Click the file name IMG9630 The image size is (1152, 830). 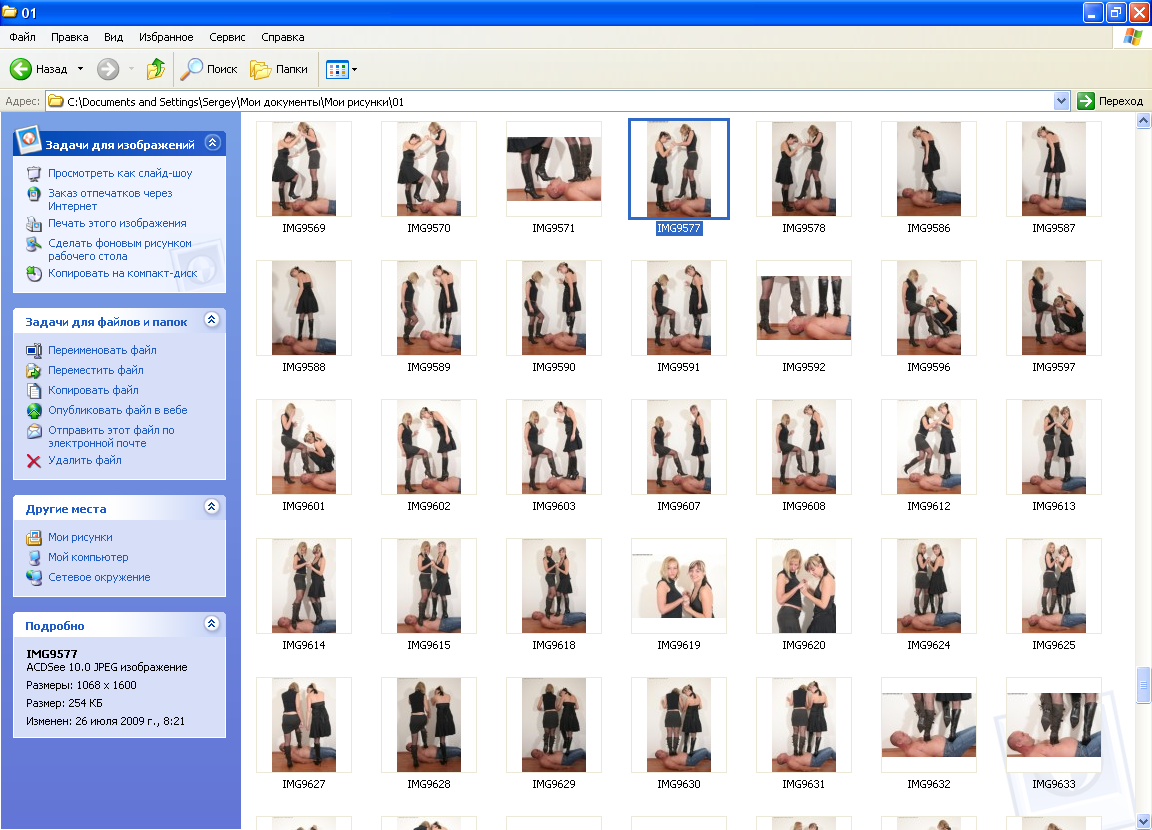click(679, 784)
